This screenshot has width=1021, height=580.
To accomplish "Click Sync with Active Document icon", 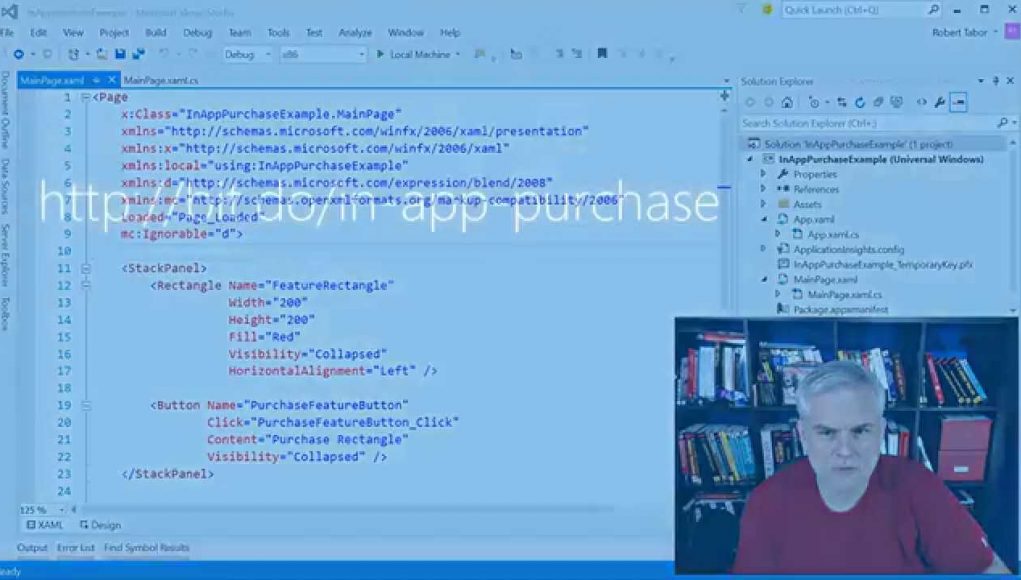I will point(842,102).
